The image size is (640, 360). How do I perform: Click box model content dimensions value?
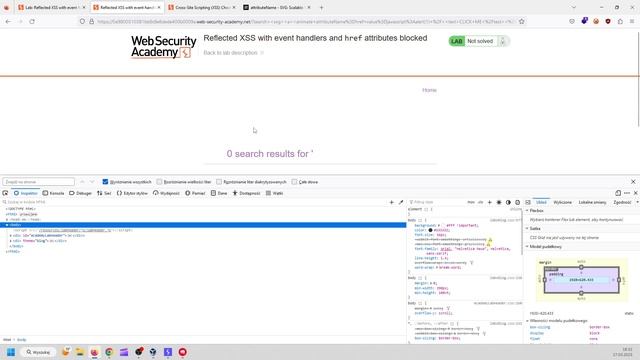click(x=581, y=280)
